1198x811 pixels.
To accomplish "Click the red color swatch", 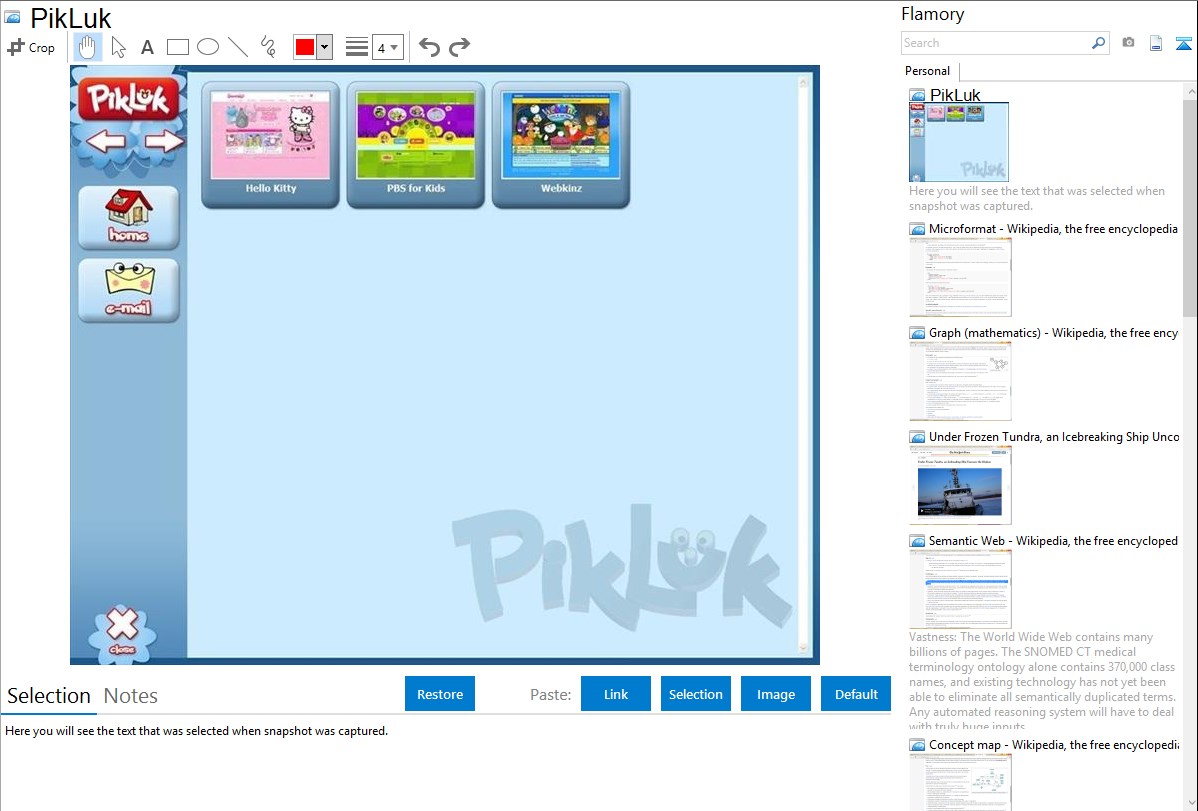I will click(305, 47).
